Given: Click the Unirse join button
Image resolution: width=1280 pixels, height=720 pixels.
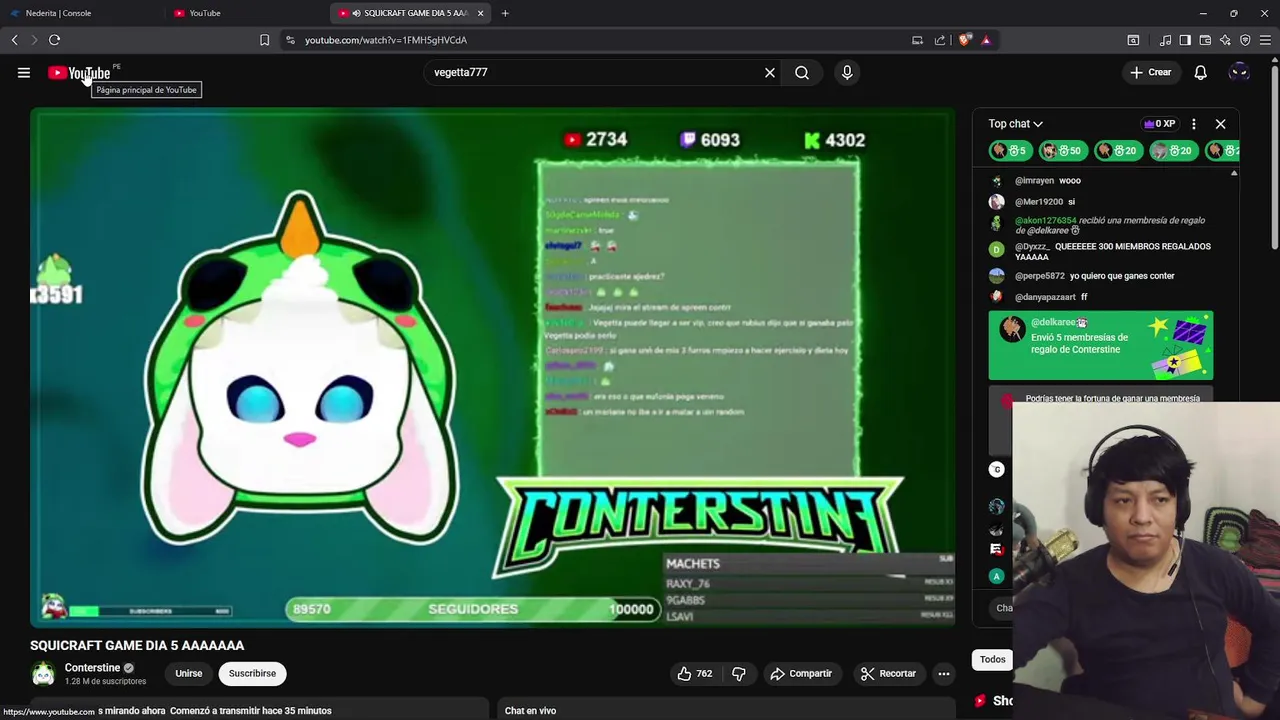Looking at the screenshot, I should [x=189, y=673].
